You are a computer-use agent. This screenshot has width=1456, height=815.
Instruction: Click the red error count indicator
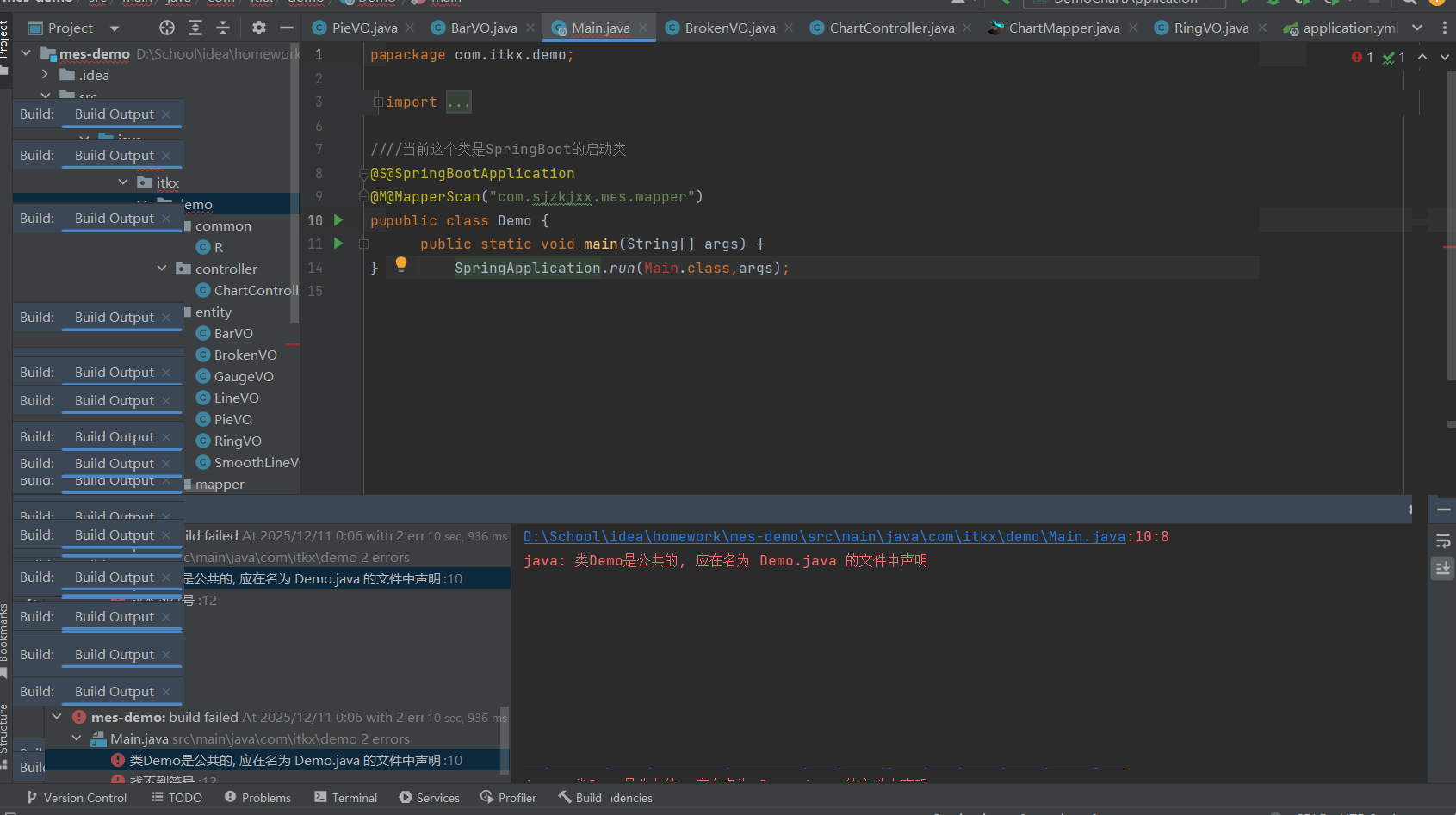(1363, 57)
